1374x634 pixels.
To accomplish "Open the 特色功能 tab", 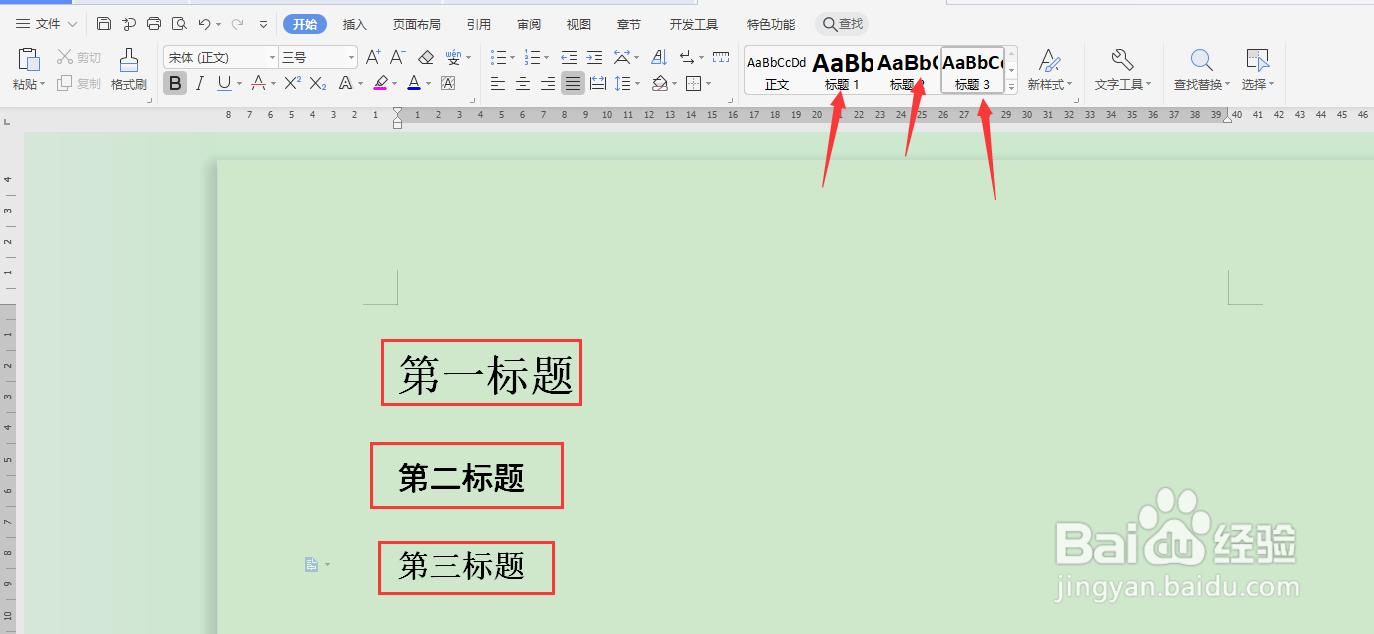I will 771,24.
